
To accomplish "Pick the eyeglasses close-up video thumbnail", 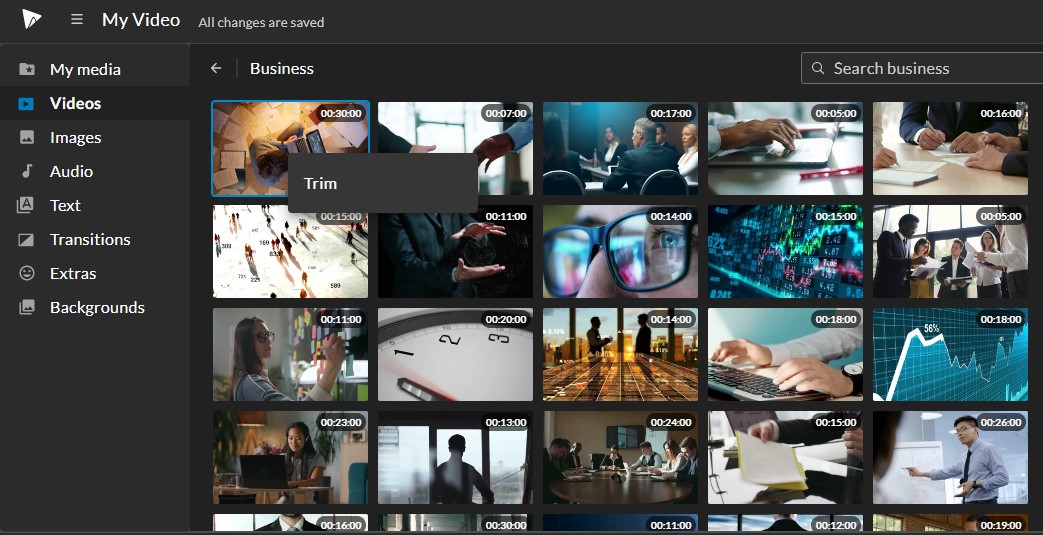I will 620,252.
